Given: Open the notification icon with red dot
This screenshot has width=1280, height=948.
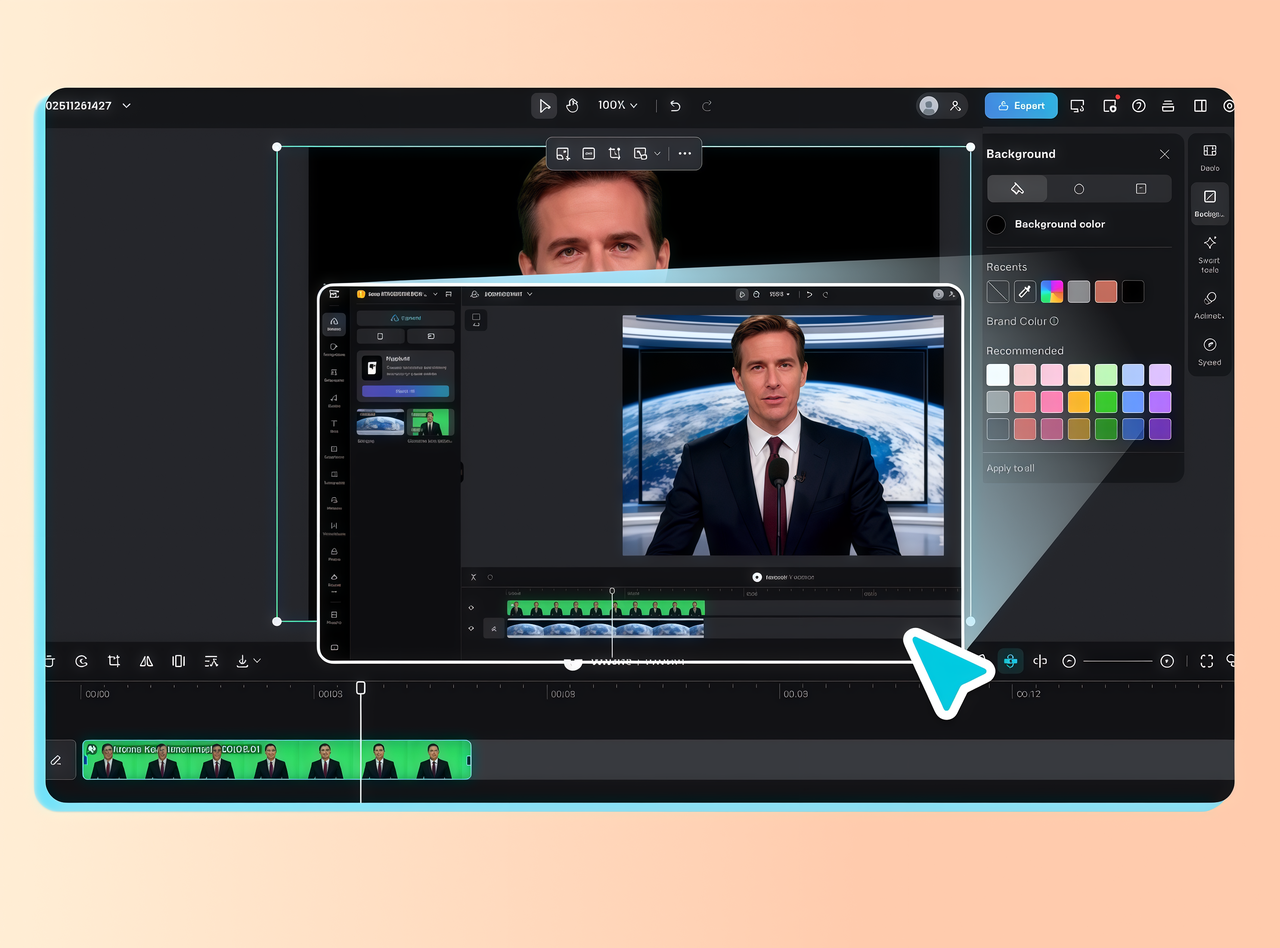Looking at the screenshot, I should pyautogui.click(x=1110, y=106).
